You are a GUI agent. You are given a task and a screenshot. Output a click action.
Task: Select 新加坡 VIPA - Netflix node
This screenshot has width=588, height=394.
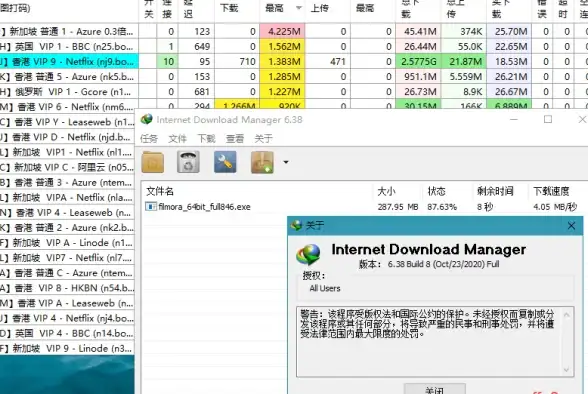pyautogui.click(x=67, y=197)
